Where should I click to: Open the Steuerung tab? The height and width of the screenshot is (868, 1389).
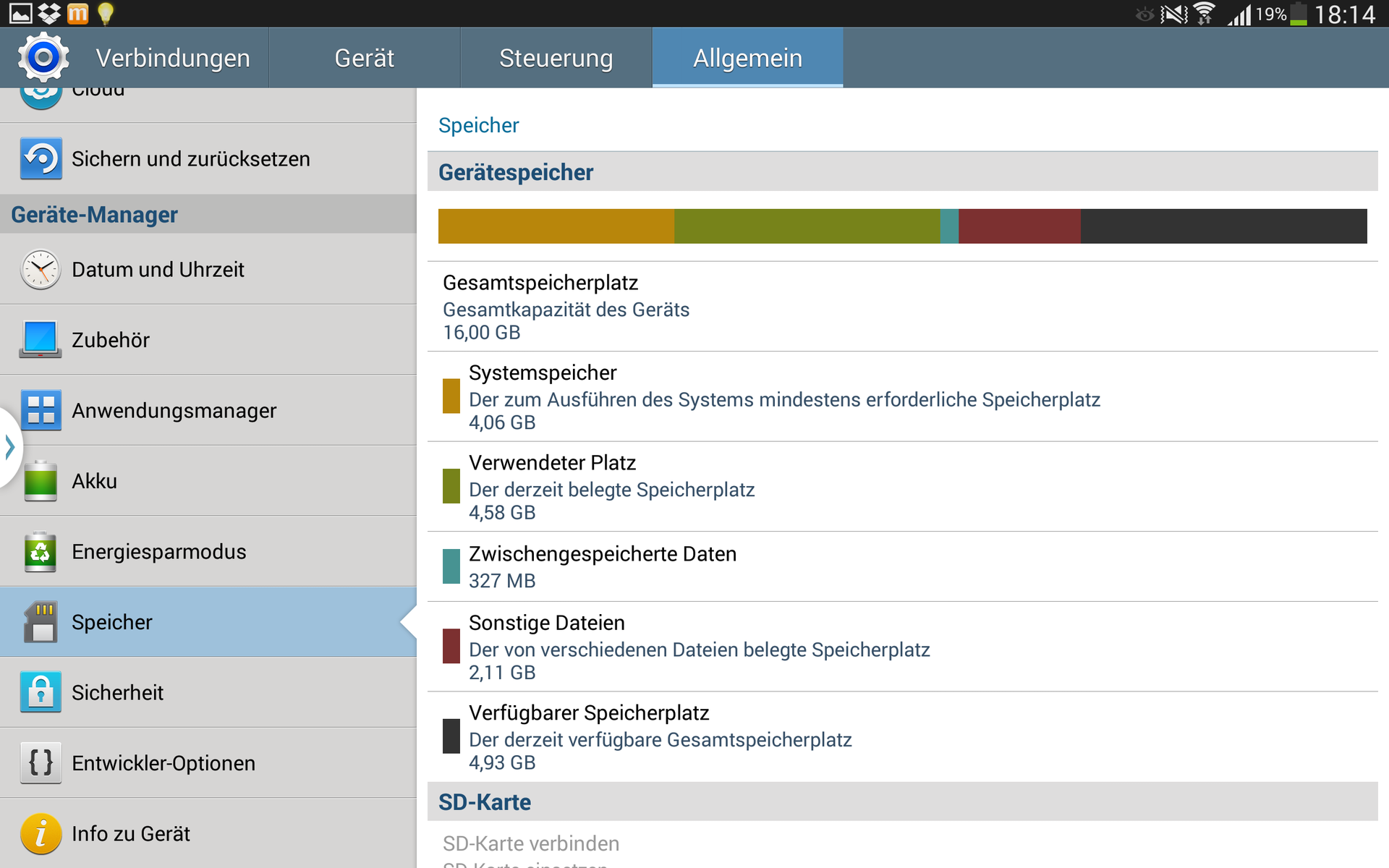(556, 58)
